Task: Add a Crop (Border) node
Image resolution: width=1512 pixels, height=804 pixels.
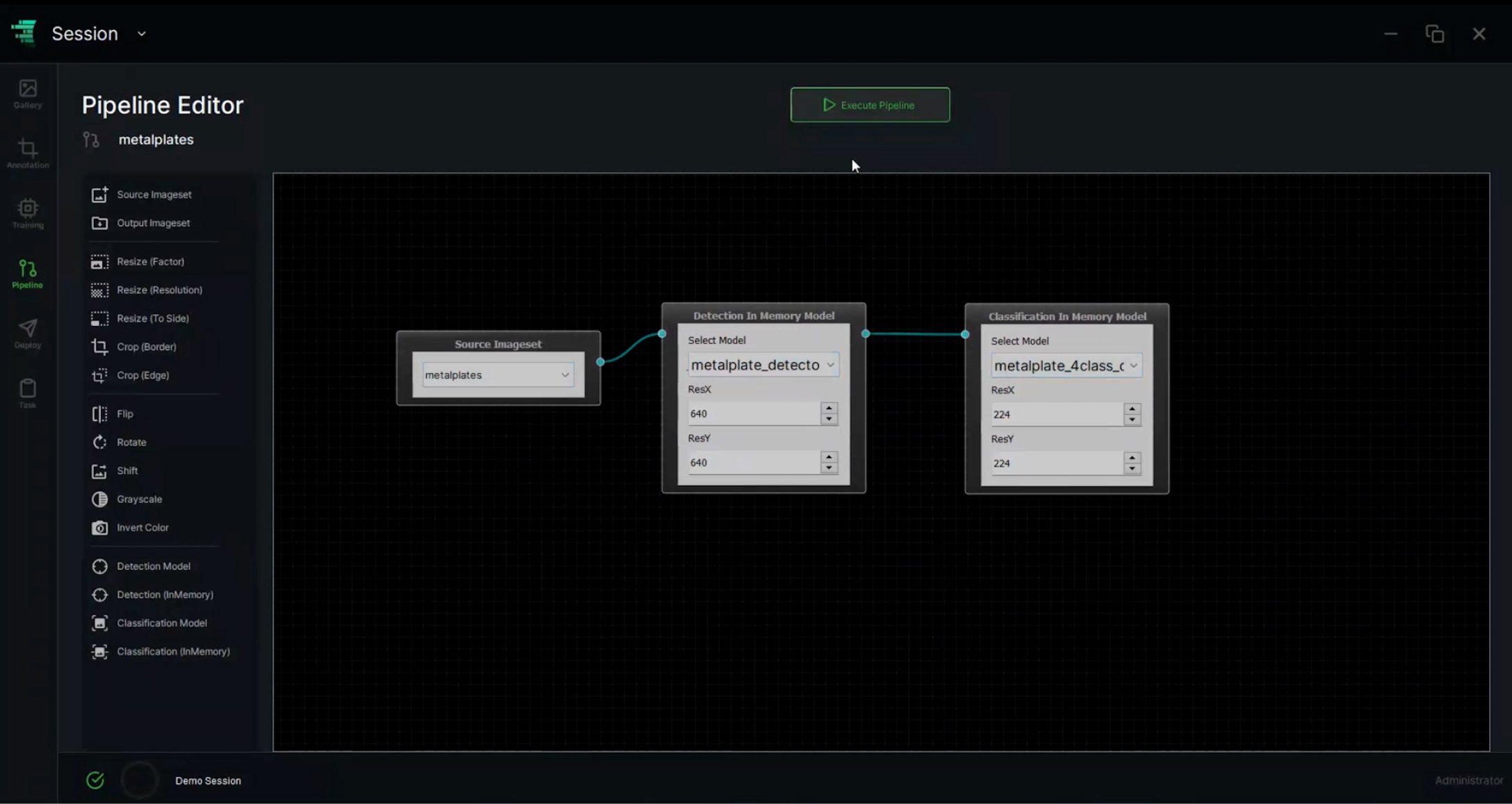Action: click(x=133, y=347)
